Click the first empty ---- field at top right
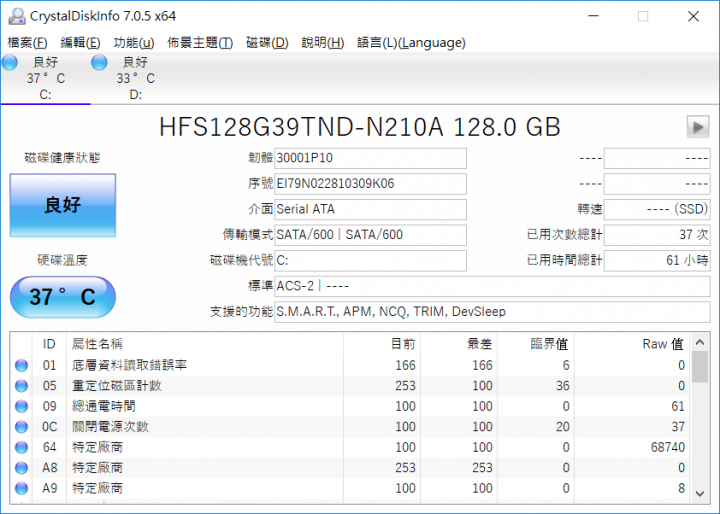Screen dimensions: 720x514 pos(657,158)
